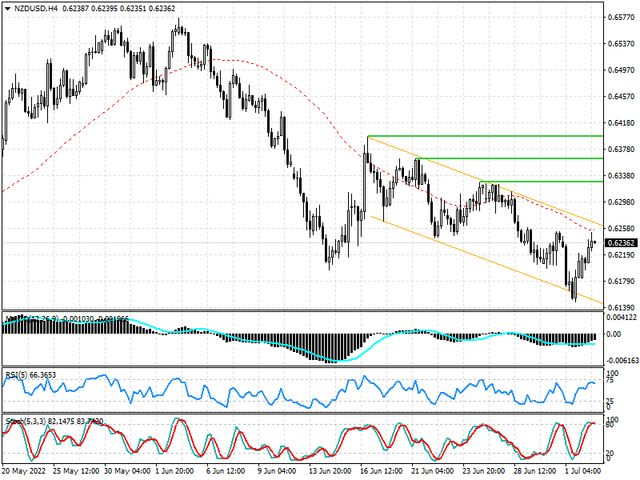Click the upper orange channel trendline

[500, 186]
